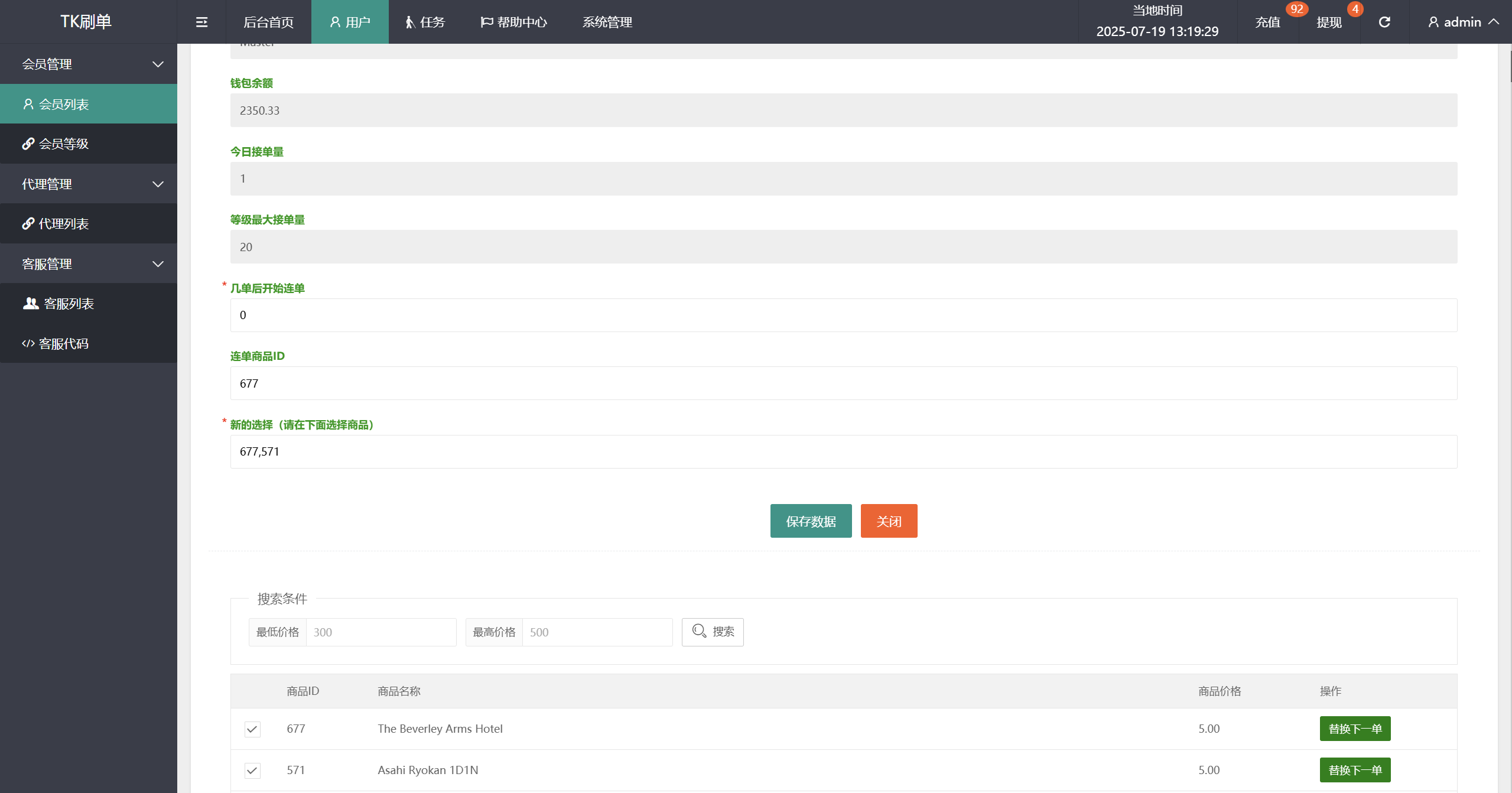Image resolution: width=1512 pixels, height=793 pixels.
Task: Open 充值 notifications with 92 badge
Action: pyautogui.click(x=1268, y=22)
